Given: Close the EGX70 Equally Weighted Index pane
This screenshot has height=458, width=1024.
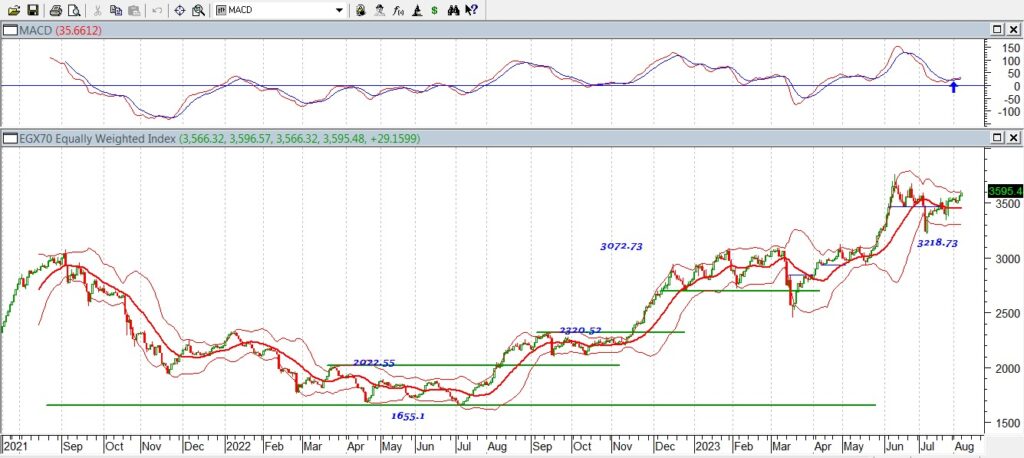Looking at the screenshot, I should (x=1012, y=137).
